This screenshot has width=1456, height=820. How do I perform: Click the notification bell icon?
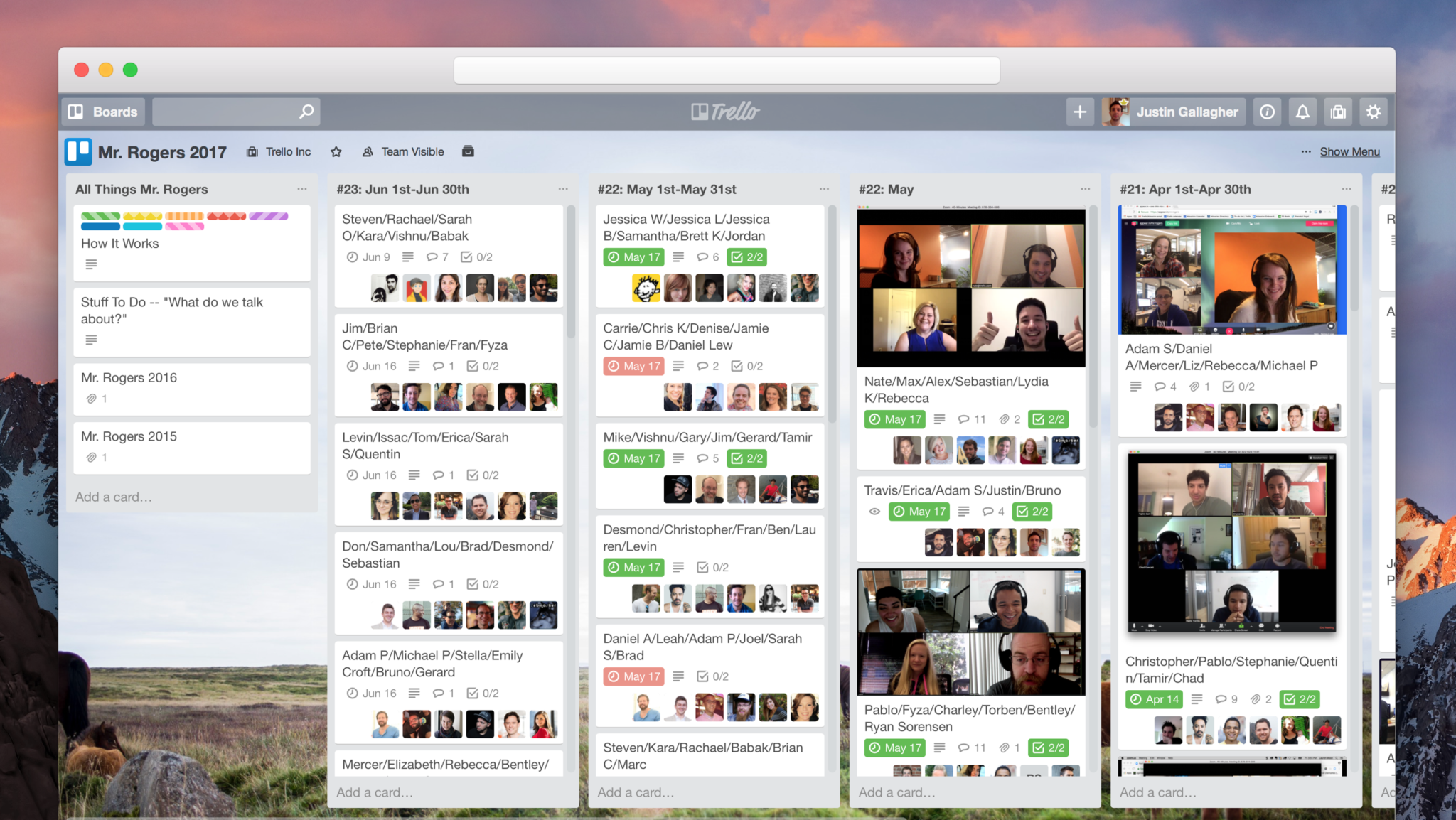[1303, 111]
